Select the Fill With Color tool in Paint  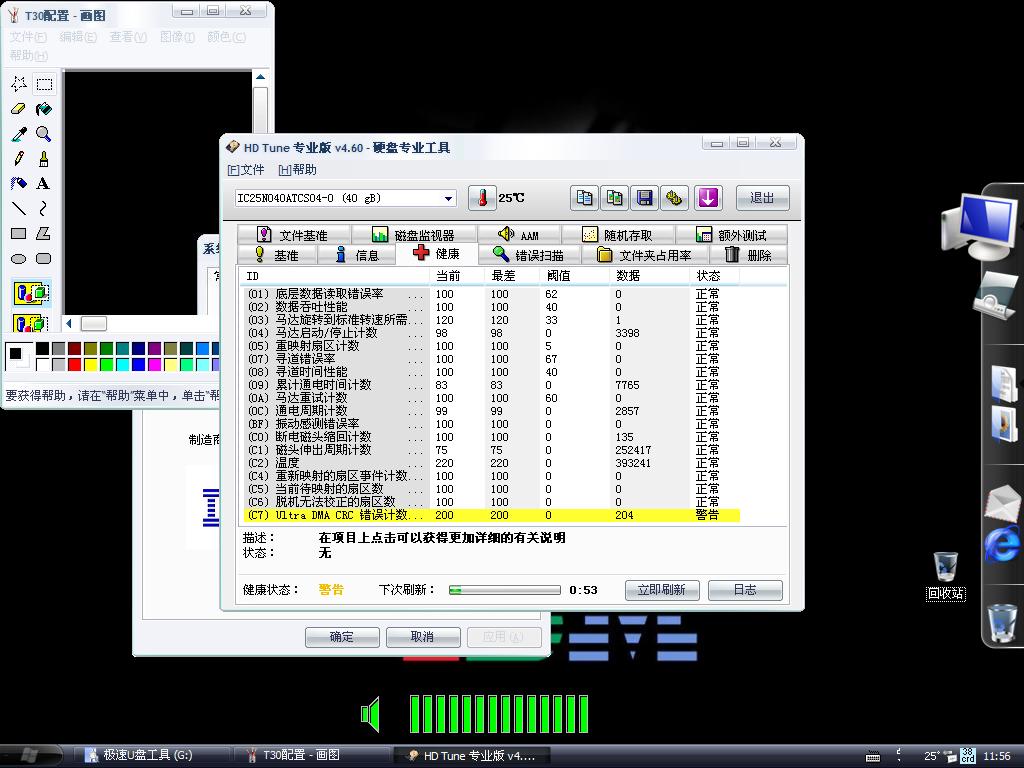(44, 109)
